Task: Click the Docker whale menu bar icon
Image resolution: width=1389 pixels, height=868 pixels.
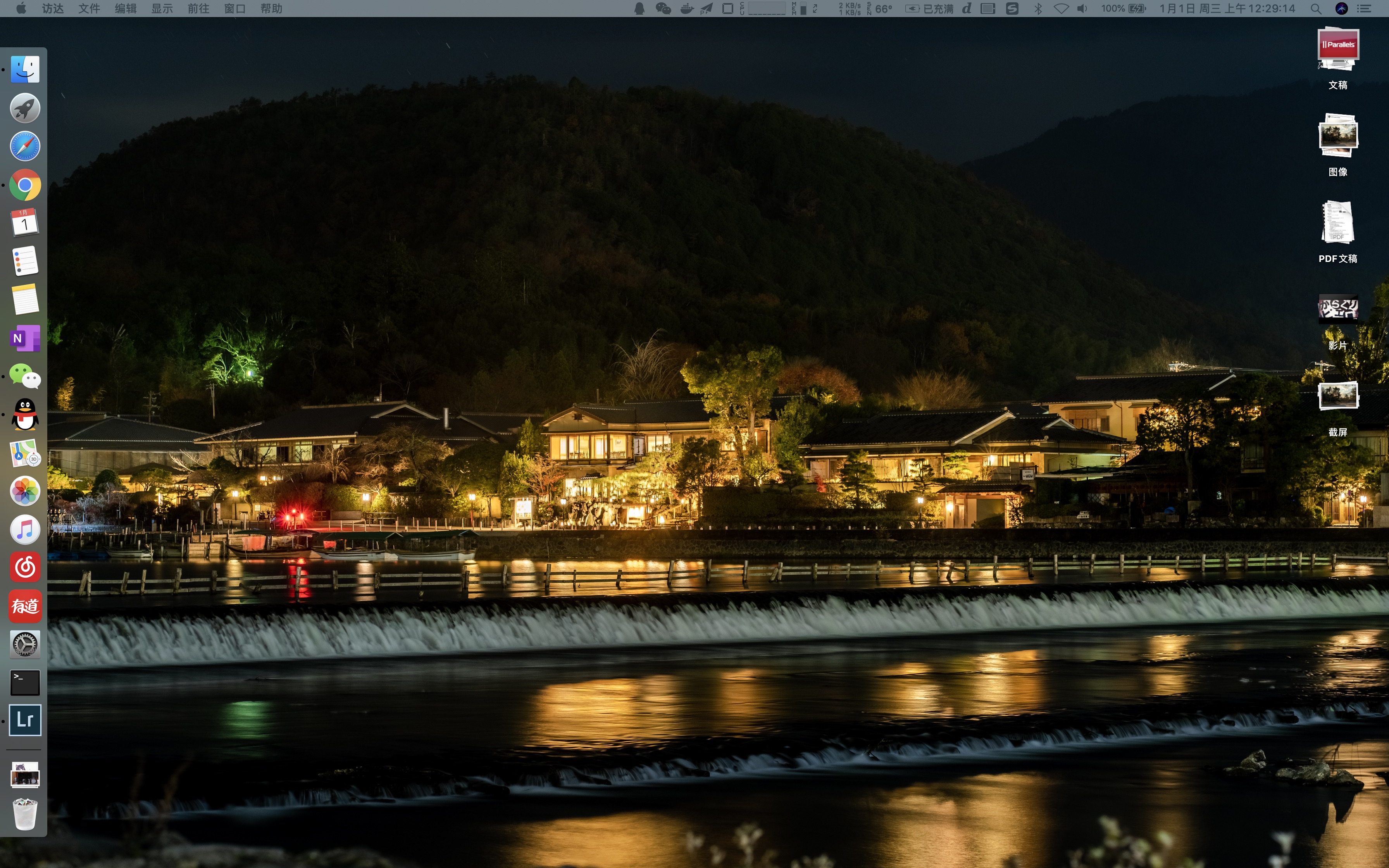Action: [x=686, y=9]
